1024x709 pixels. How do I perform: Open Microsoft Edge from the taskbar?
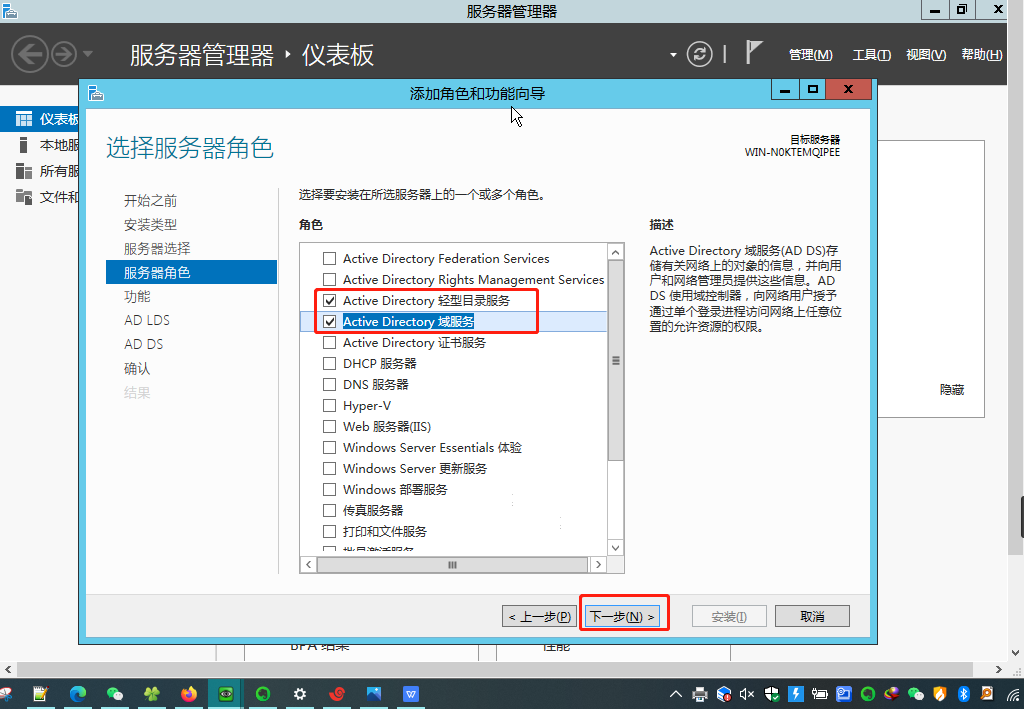[x=78, y=694]
